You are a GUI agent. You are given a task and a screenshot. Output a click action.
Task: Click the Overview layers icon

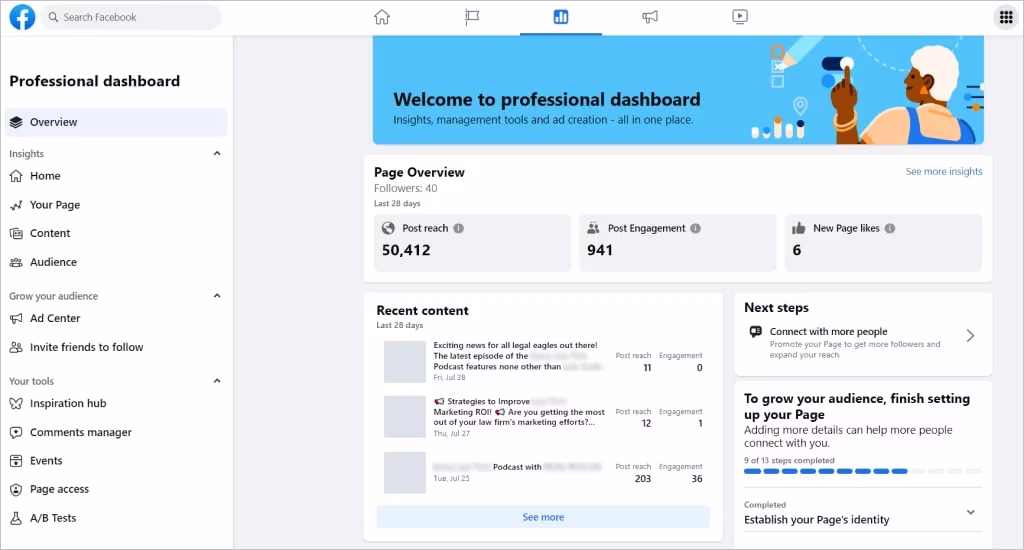point(16,122)
